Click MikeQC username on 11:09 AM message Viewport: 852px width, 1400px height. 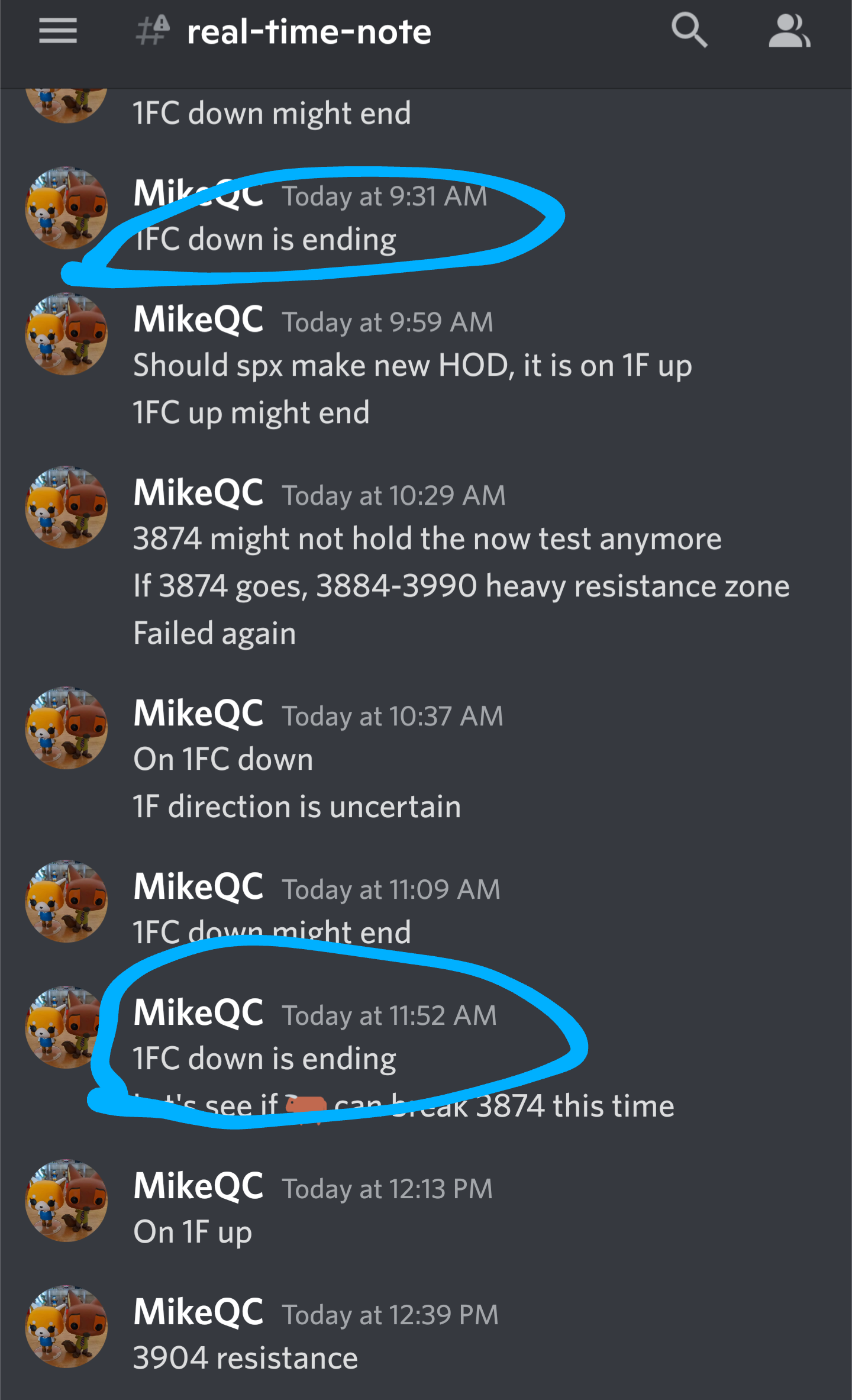pos(198,887)
